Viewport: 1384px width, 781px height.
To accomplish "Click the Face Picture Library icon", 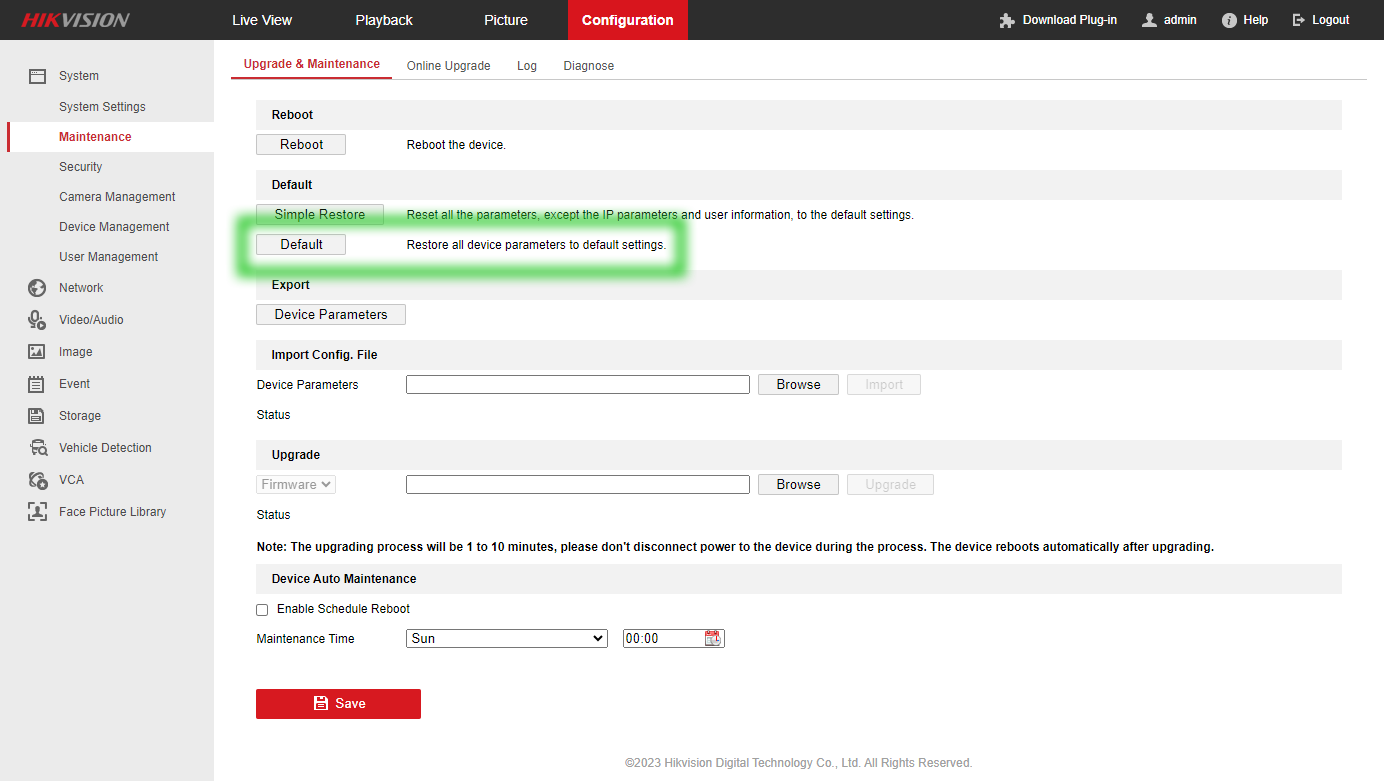I will click(x=37, y=512).
